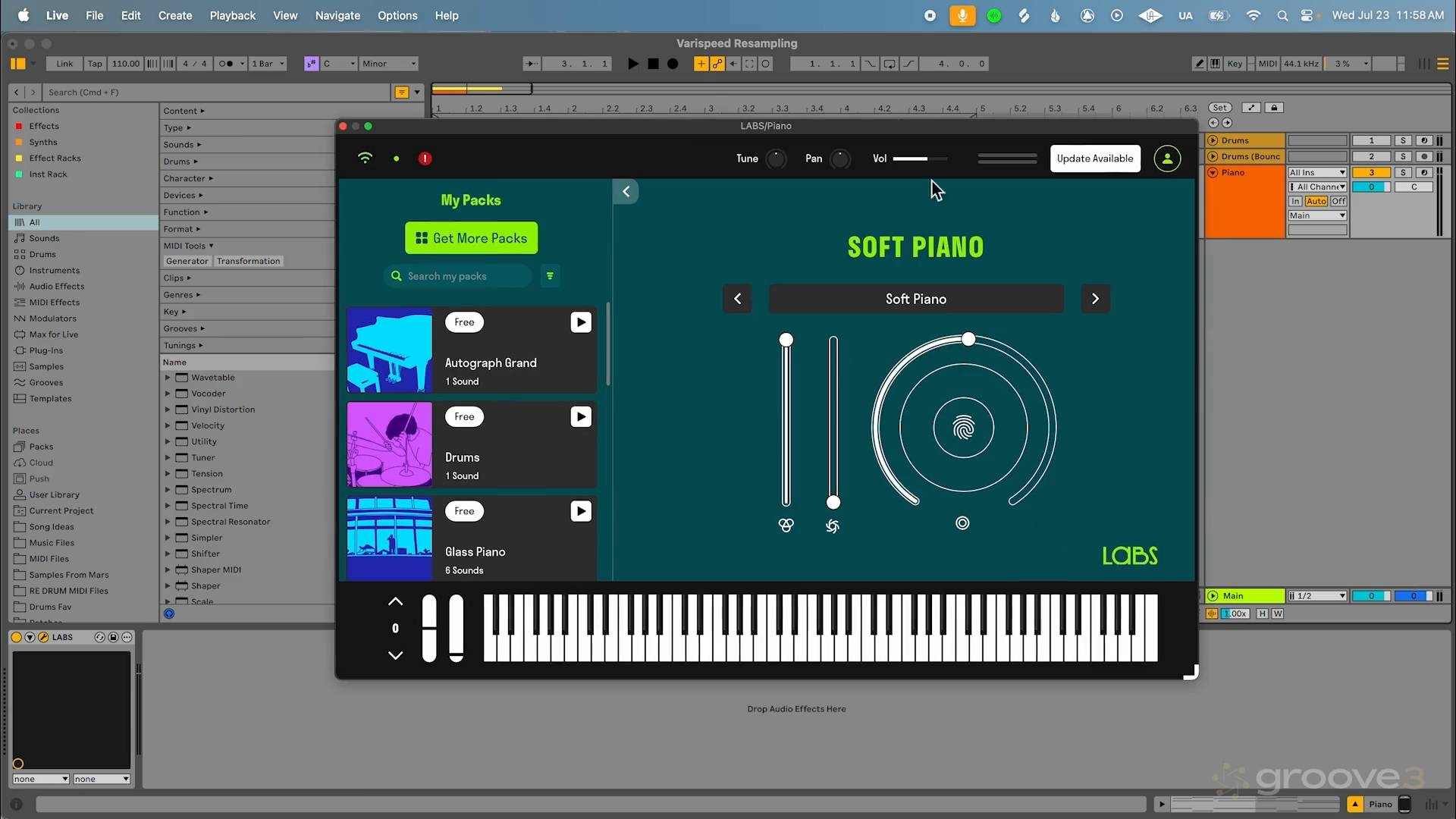Screen dimensions: 1456x819
Task: Toggle the Link button
Action: (x=64, y=64)
